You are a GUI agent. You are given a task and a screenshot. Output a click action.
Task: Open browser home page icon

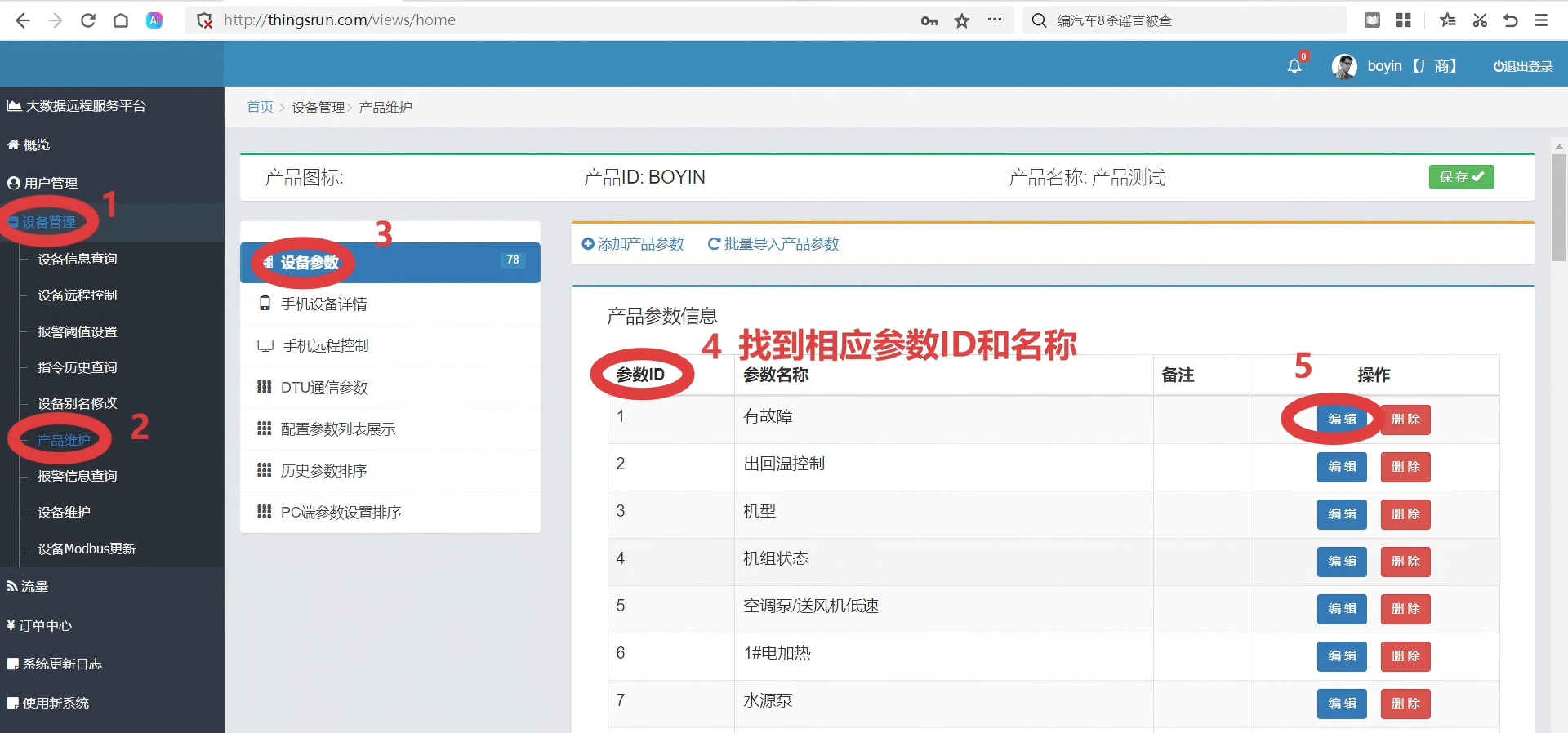(x=121, y=20)
